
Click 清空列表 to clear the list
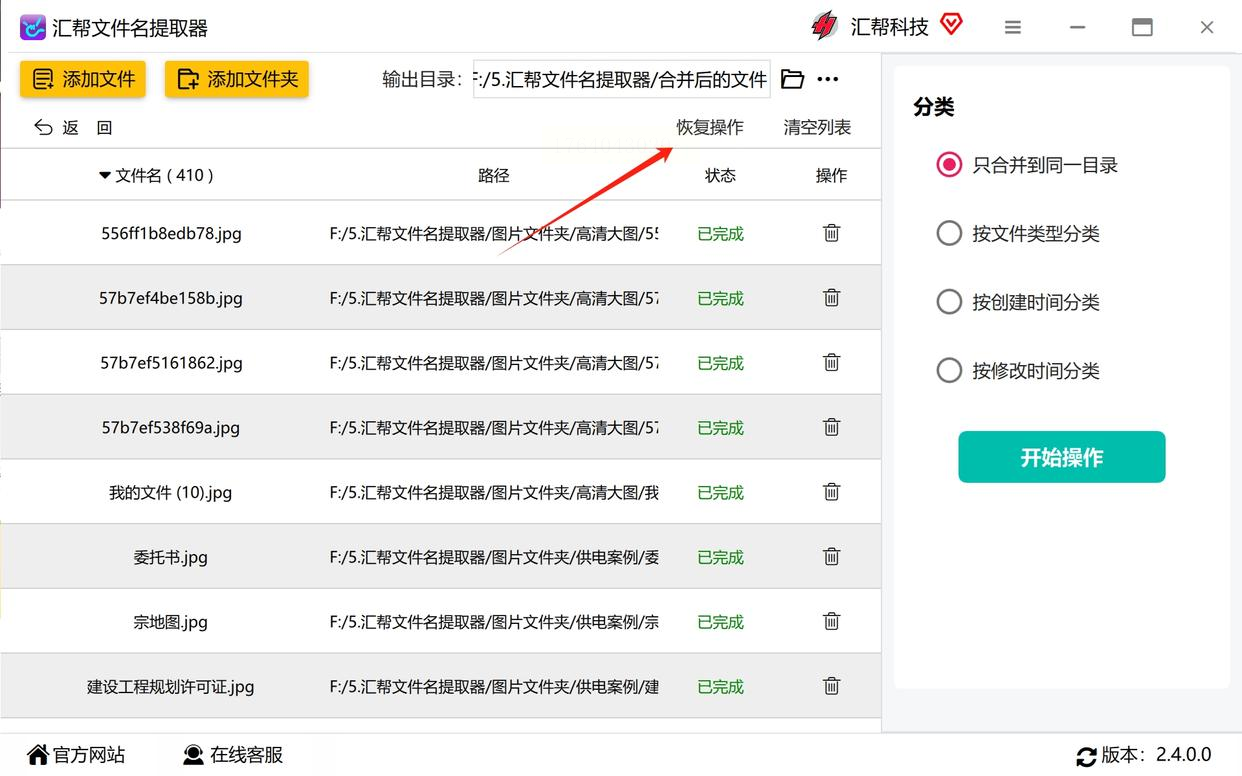(817, 127)
